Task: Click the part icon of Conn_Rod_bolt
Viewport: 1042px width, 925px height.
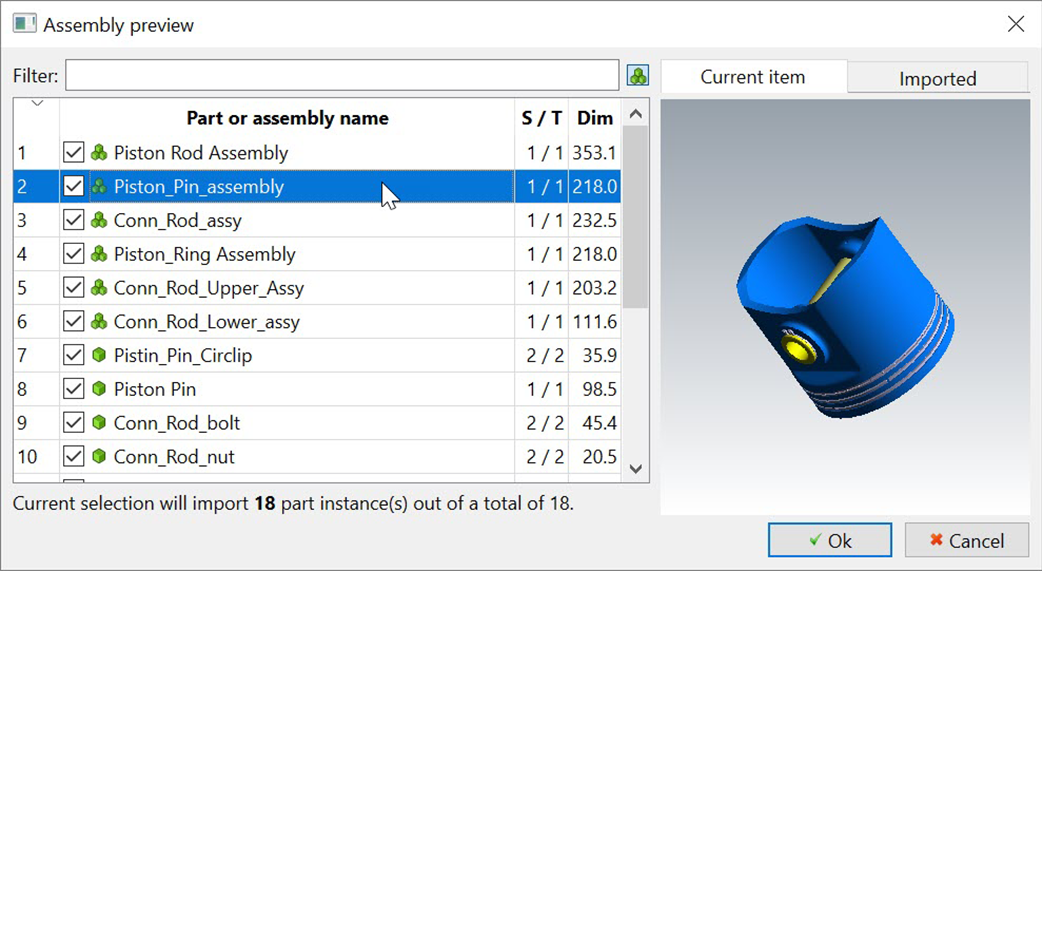Action: [99, 423]
